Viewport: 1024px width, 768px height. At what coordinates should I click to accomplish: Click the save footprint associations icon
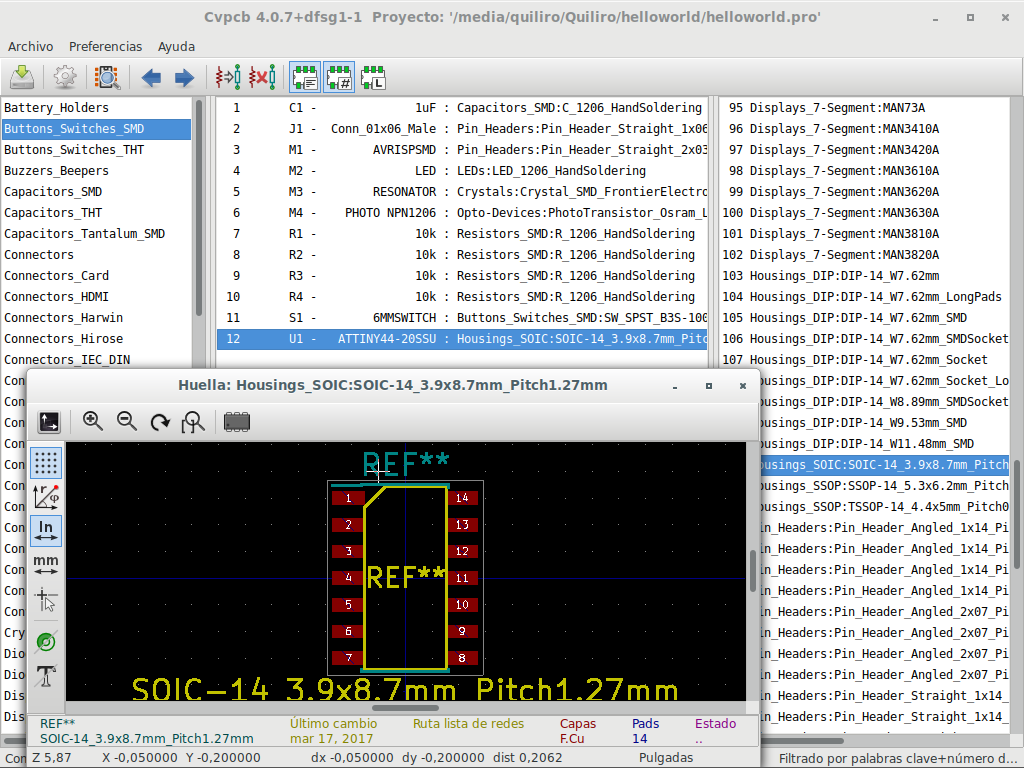[23, 77]
